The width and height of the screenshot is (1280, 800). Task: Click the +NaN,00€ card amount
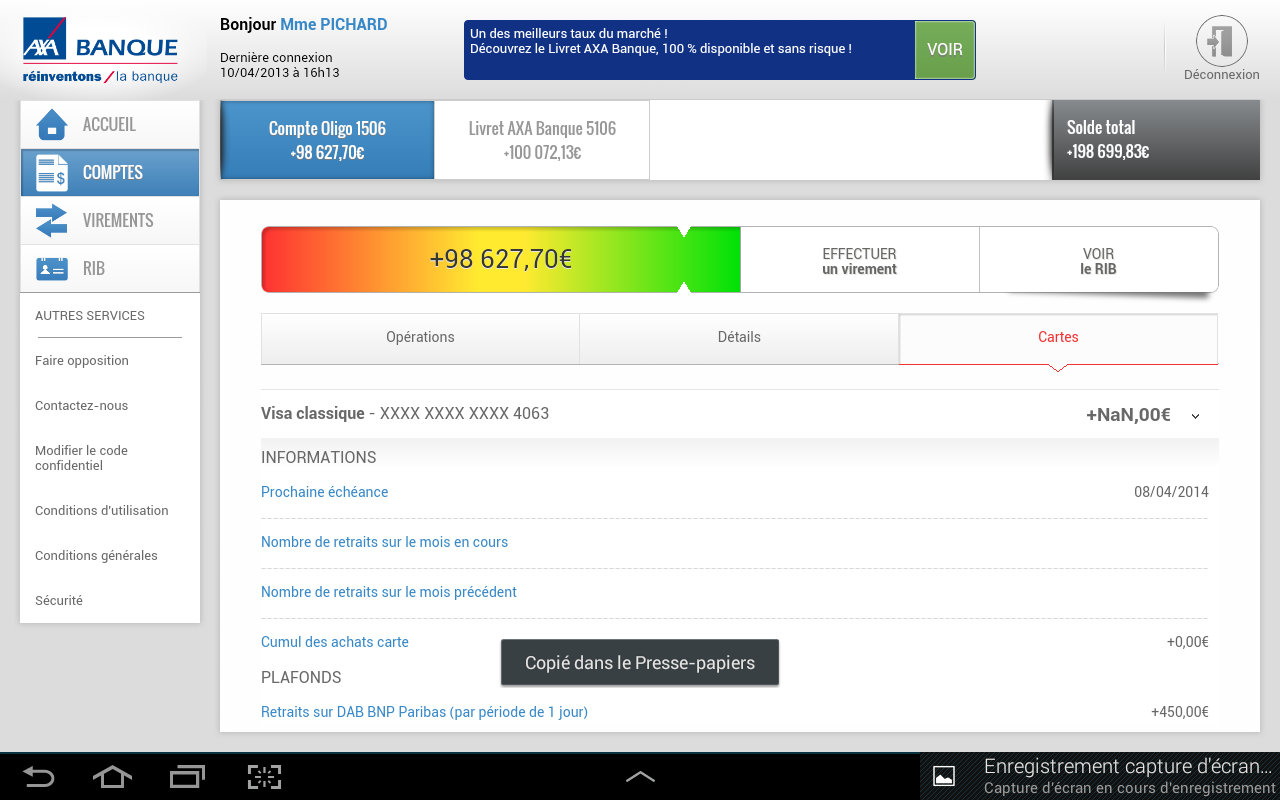click(x=1128, y=415)
